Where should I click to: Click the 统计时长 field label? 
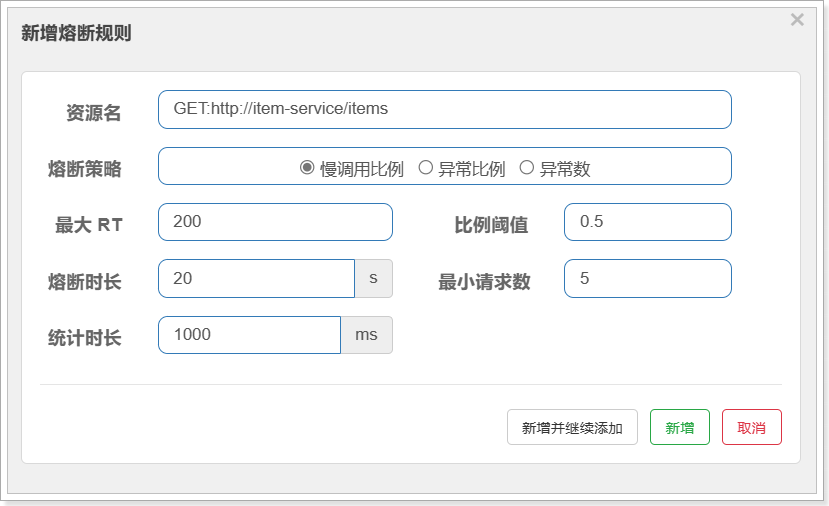pos(85,338)
